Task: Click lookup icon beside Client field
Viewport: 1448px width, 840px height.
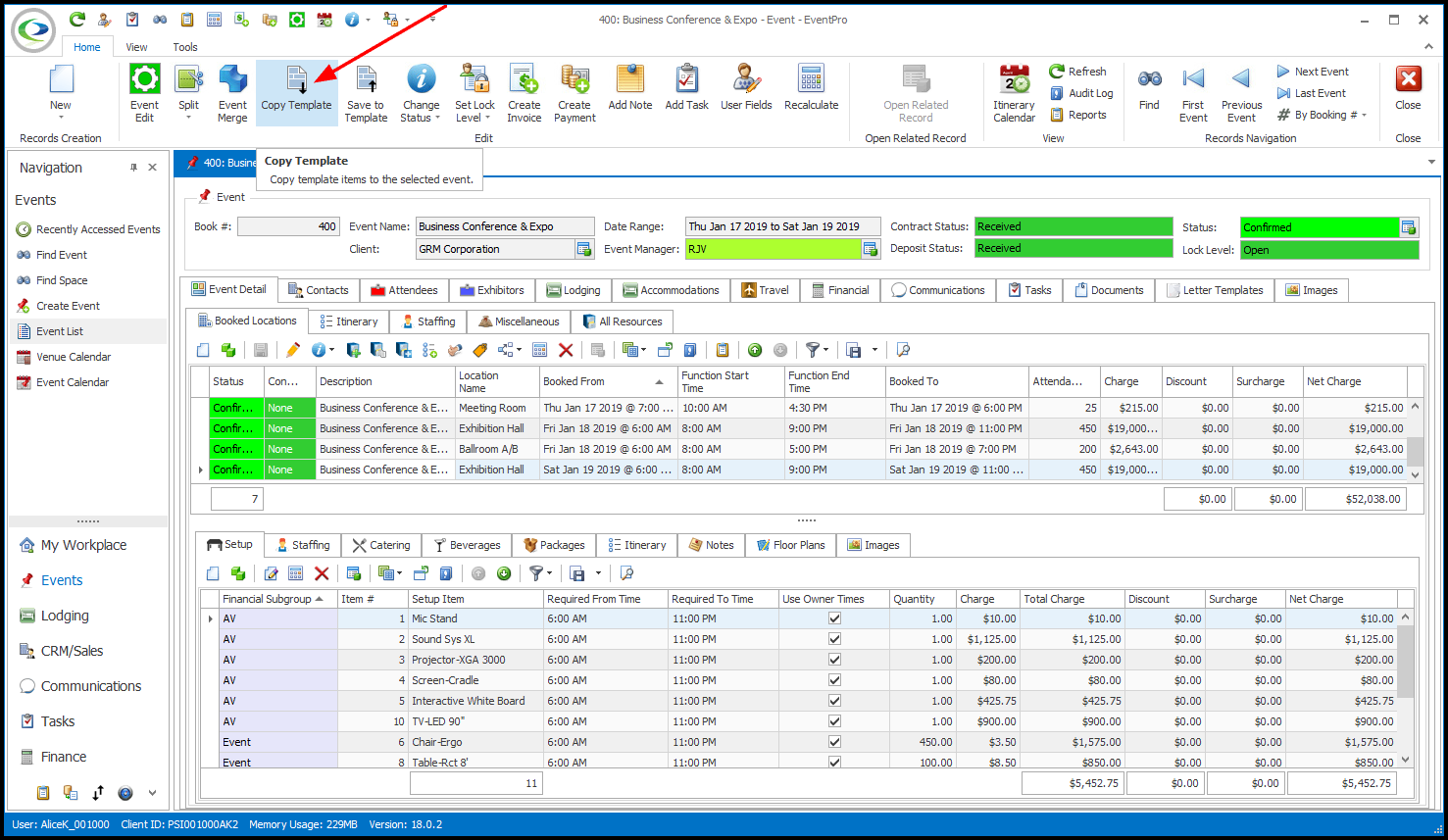Action: 584,249
